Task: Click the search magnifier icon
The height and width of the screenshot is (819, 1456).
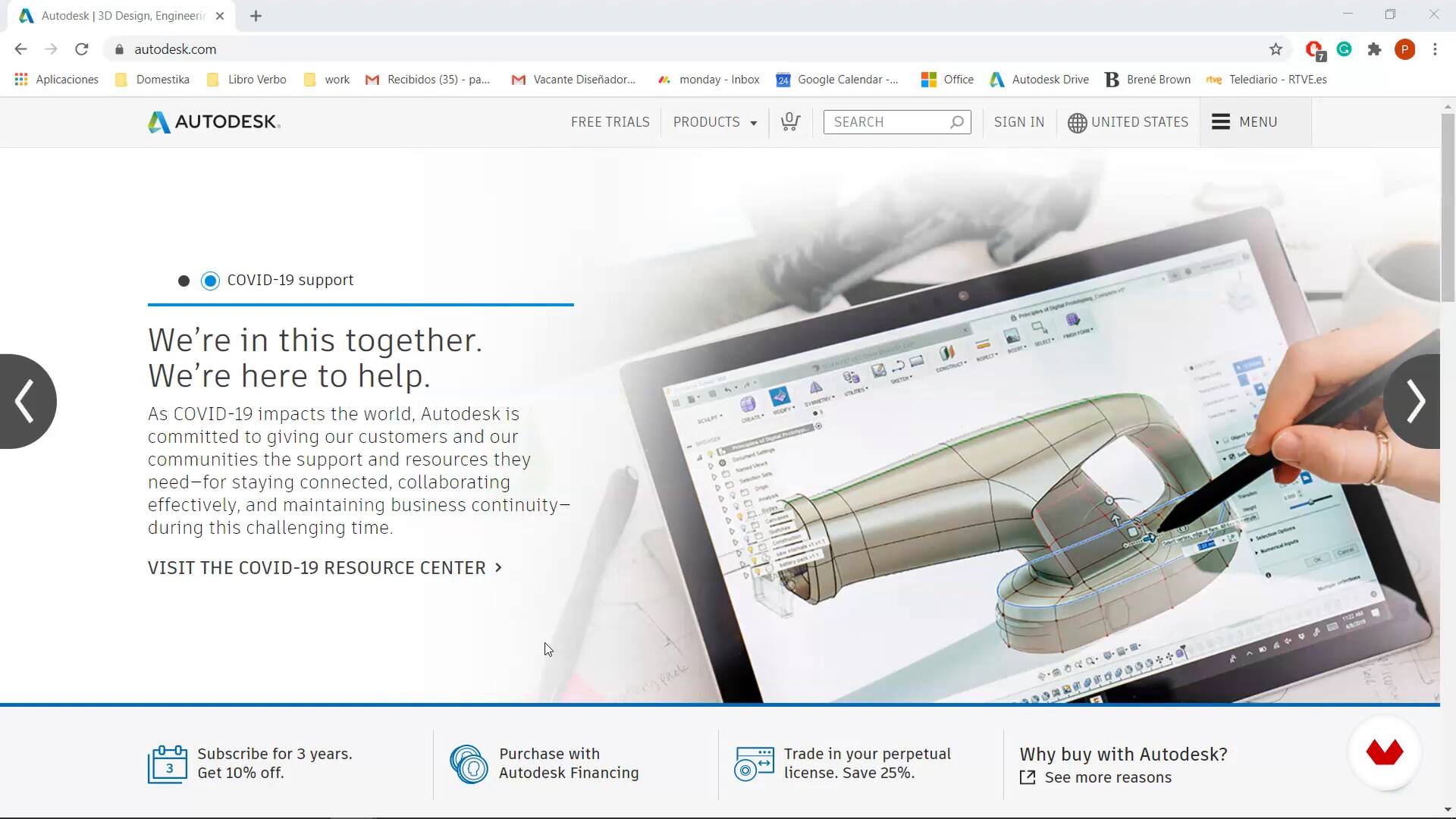Action: [x=957, y=122]
